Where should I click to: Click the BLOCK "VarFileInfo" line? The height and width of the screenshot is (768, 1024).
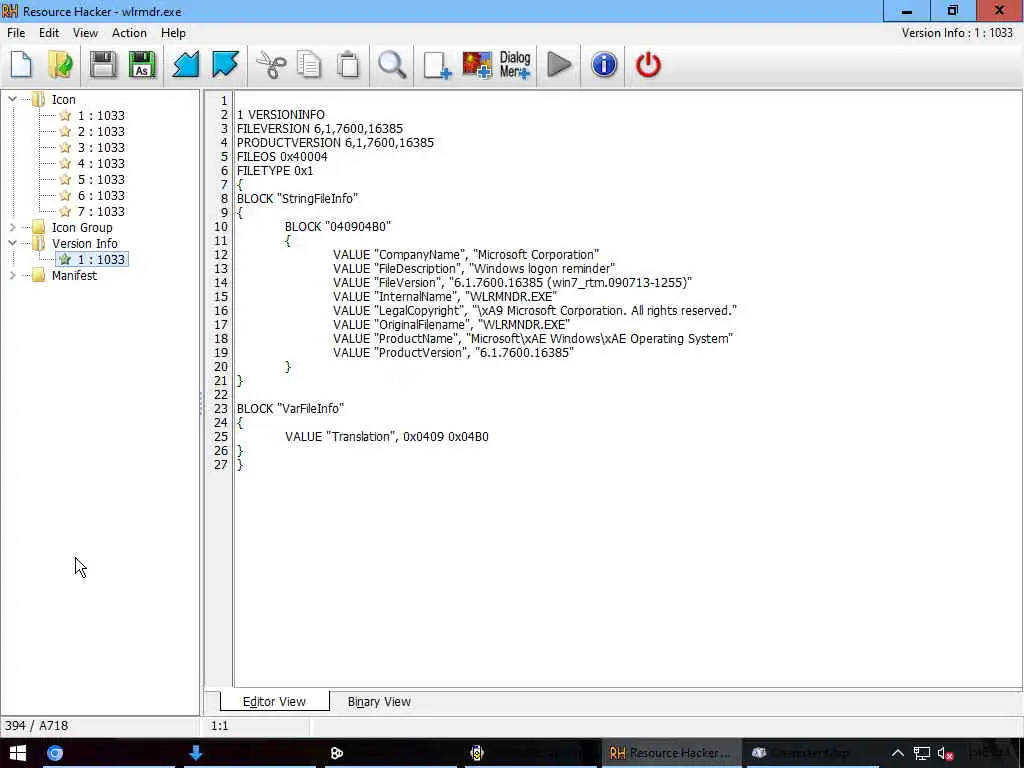[290, 409]
